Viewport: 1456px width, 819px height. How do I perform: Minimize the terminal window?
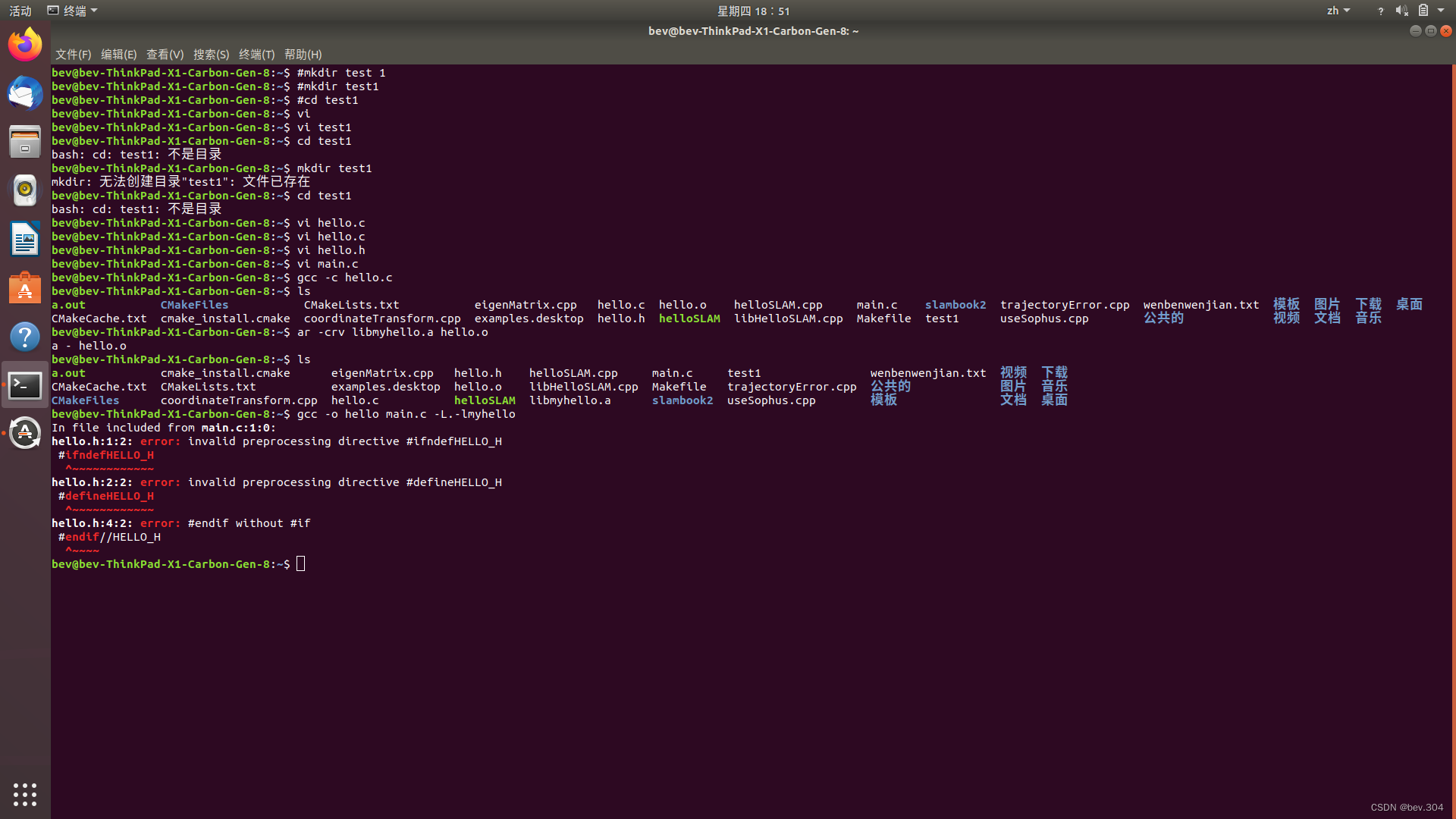pyautogui.click(x=1415, y=31)
